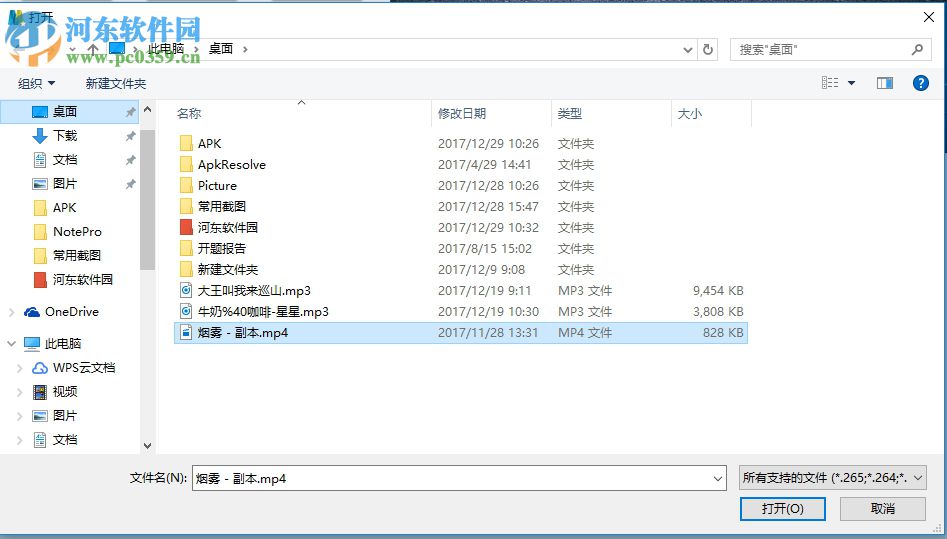947x539 pixels.
Task: Open pinned 图片 in quick access sidebar
Action: (65, 184)
